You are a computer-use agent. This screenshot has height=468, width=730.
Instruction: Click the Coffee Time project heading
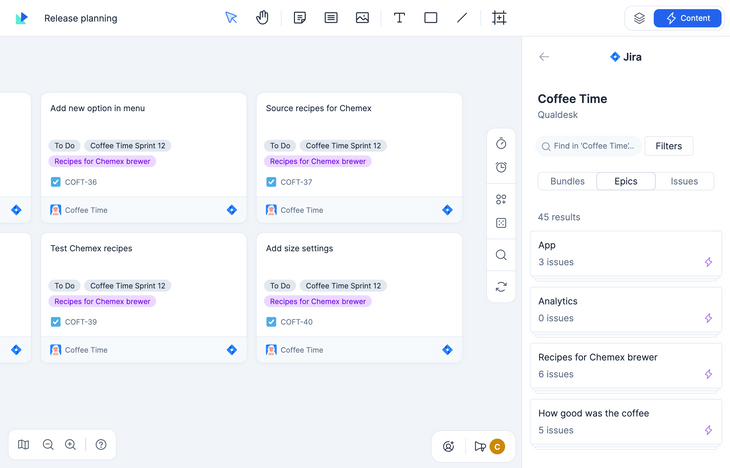pyautogui.click(x=572, y=99)
